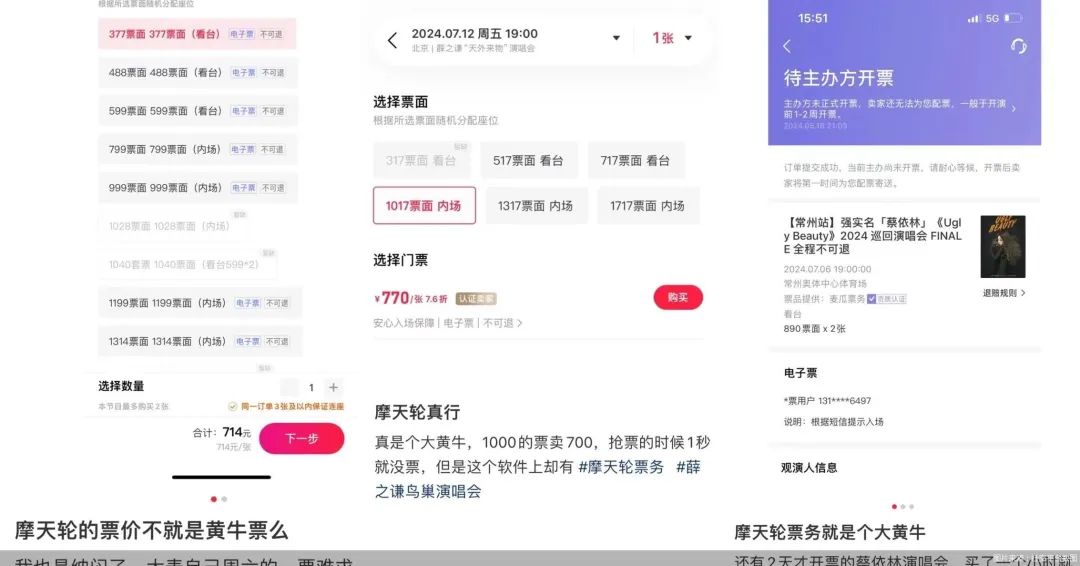Viewport: 1080px width, 566px height.
Task: Decrease ticket quantity with minus icon
Action: pos(289,388)
